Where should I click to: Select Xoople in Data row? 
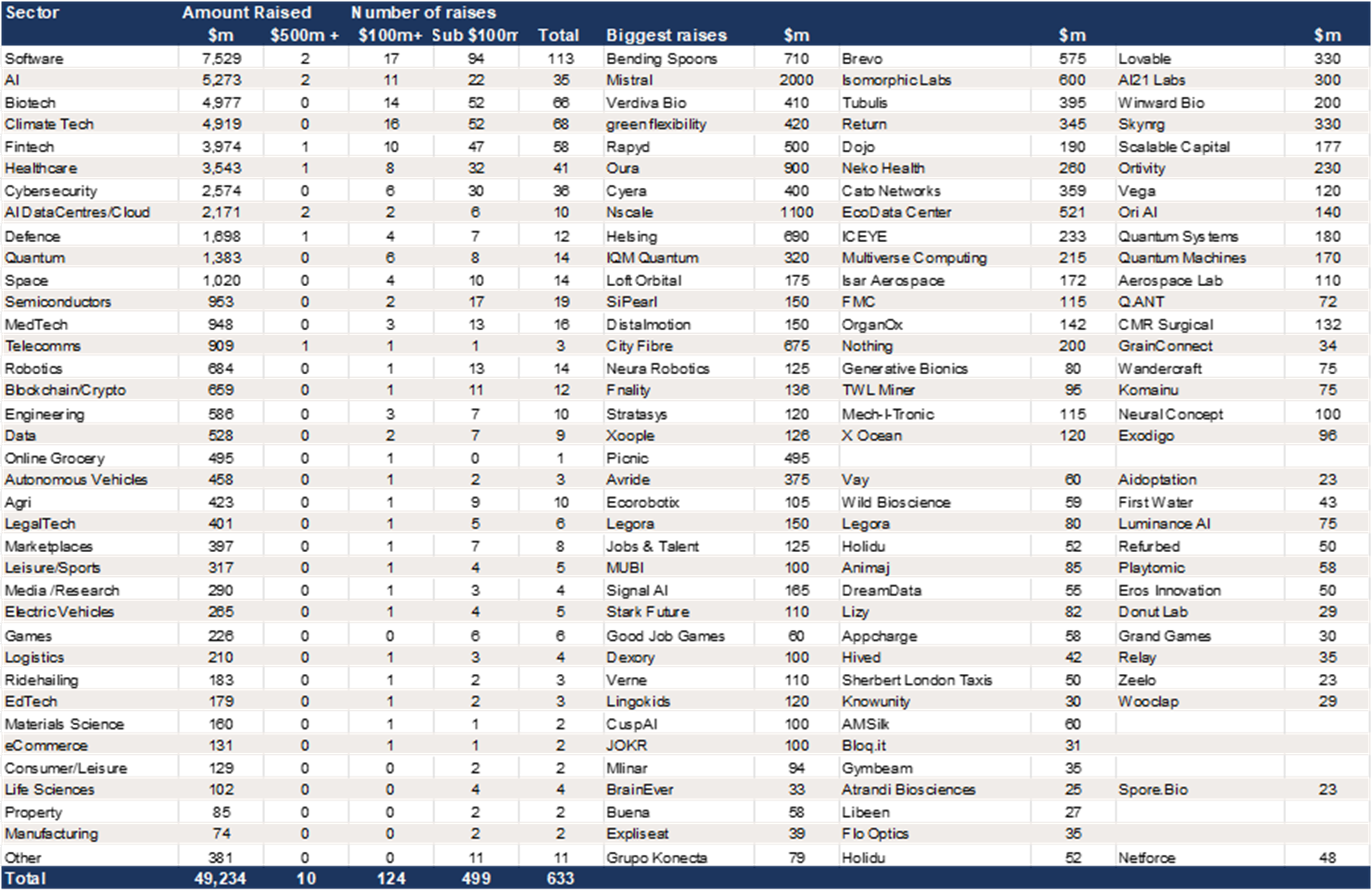(630, 436)
